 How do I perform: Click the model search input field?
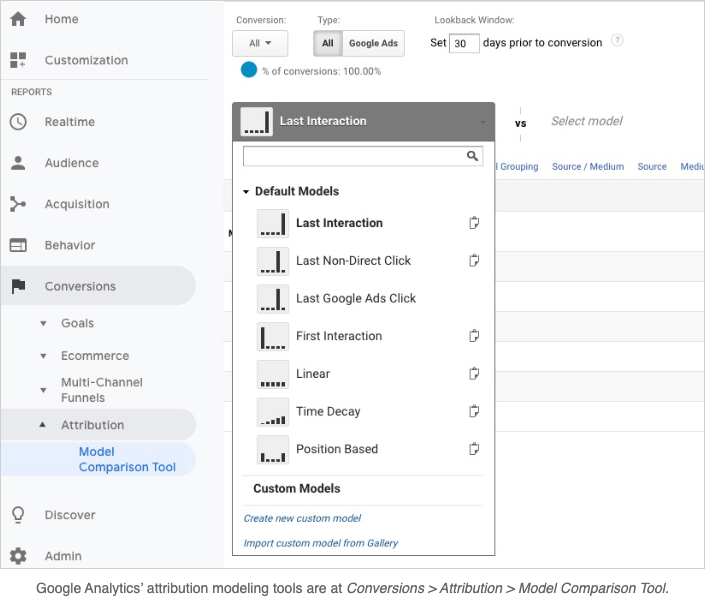[x=363, y=156]
